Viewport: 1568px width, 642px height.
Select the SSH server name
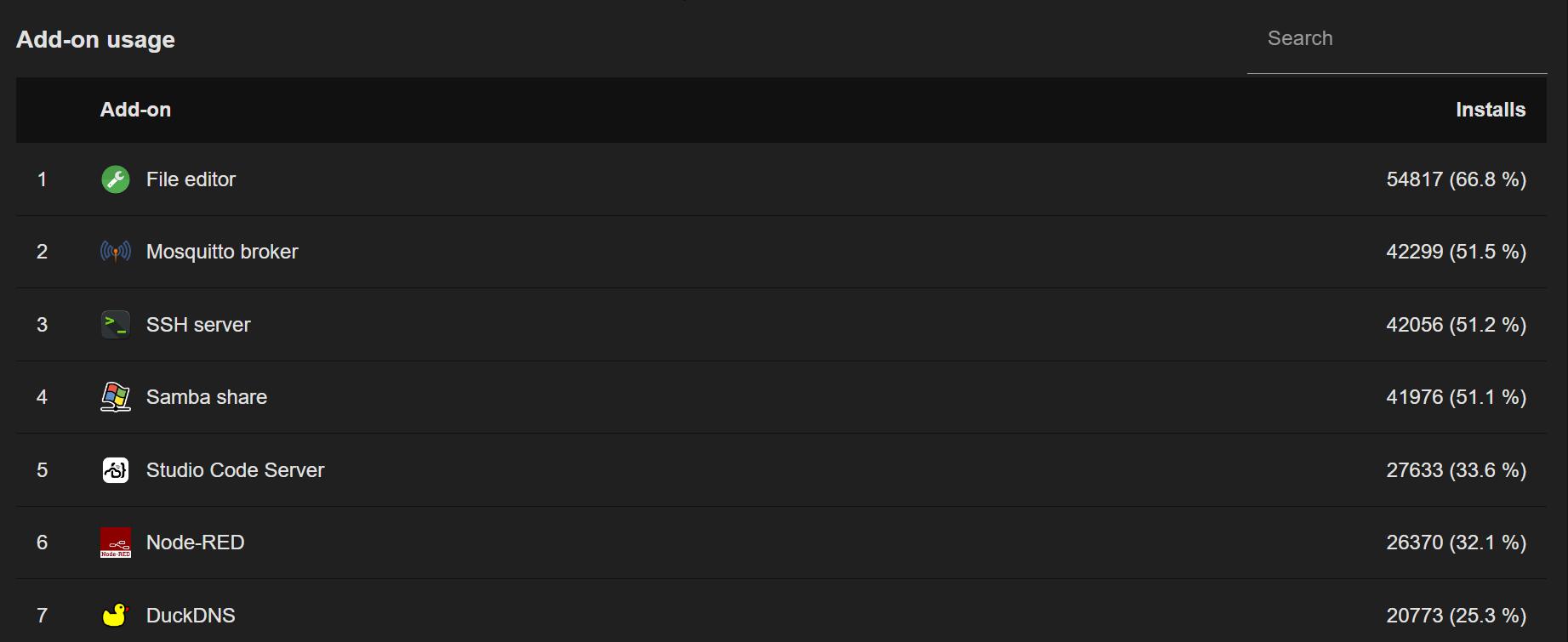coord(198,325)
